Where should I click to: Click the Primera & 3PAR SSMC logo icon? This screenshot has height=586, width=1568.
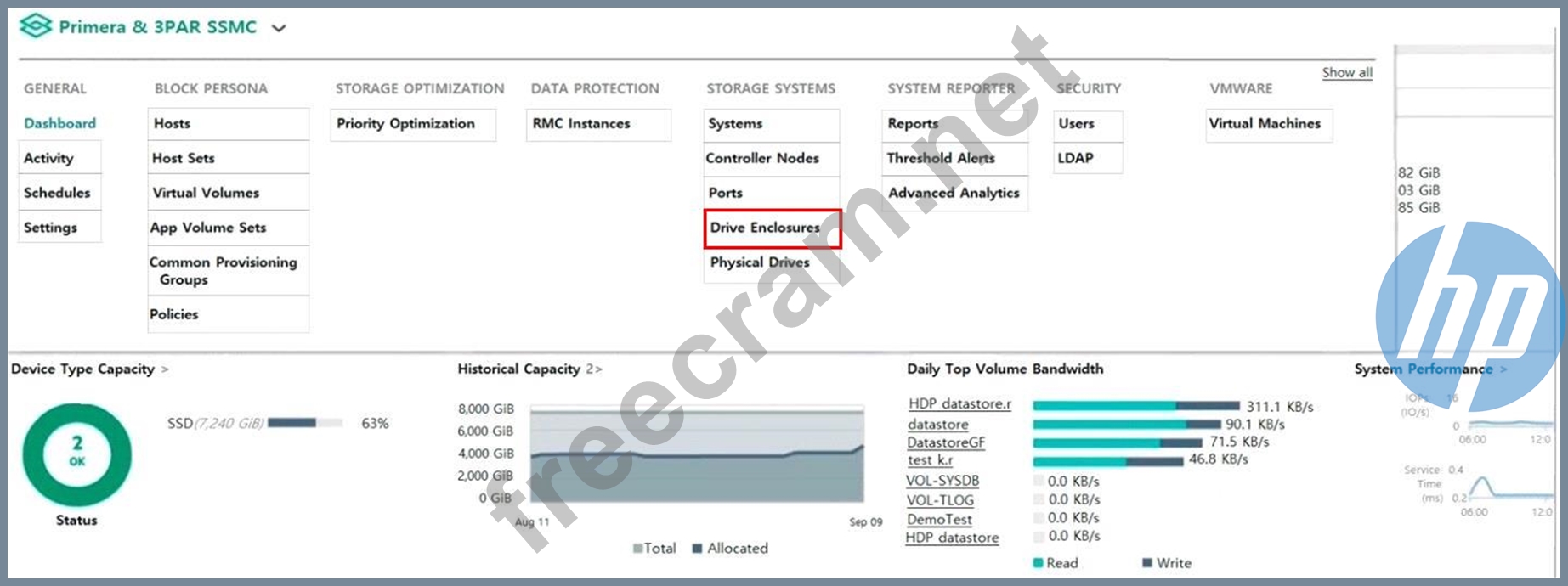click(36, 27)
